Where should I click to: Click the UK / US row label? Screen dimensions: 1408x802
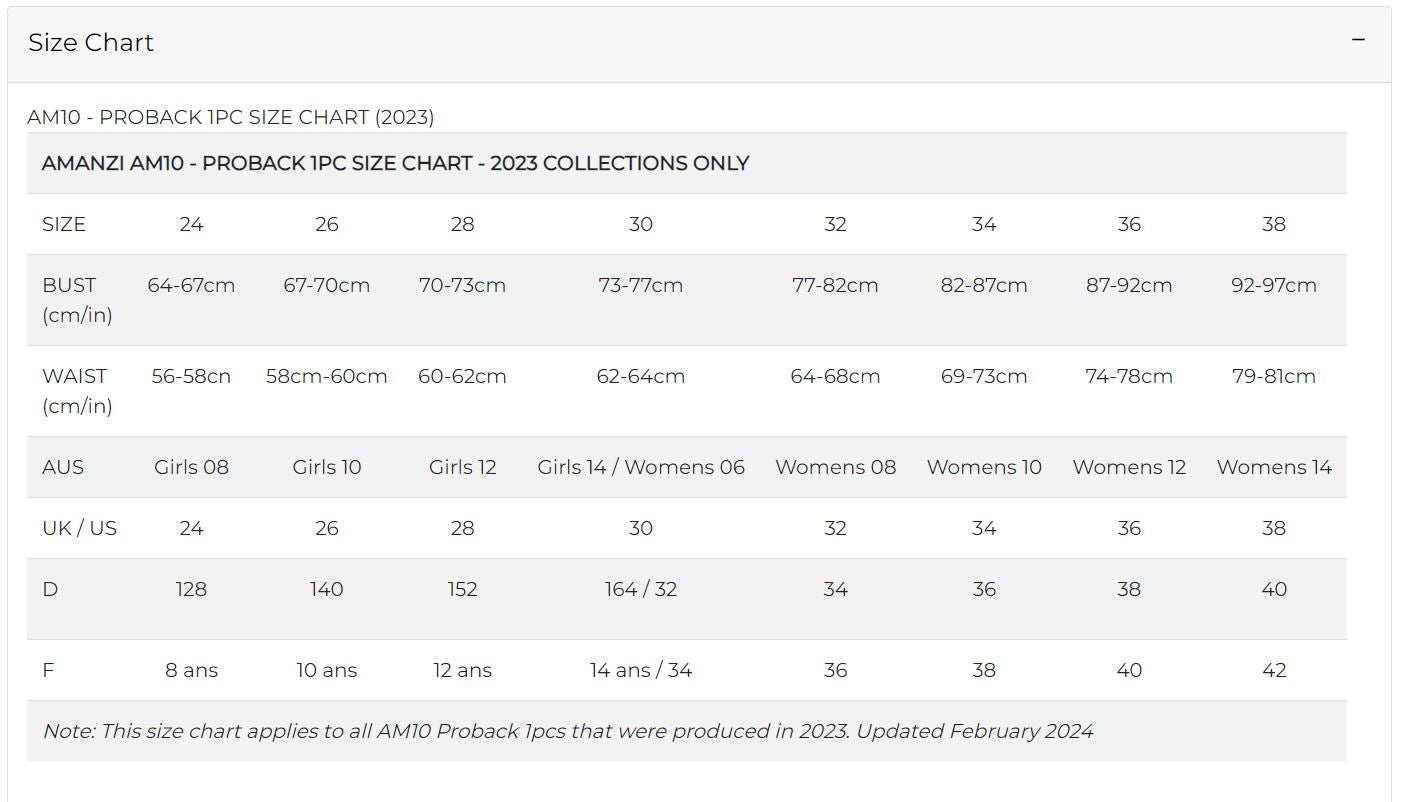coord(79,528)
